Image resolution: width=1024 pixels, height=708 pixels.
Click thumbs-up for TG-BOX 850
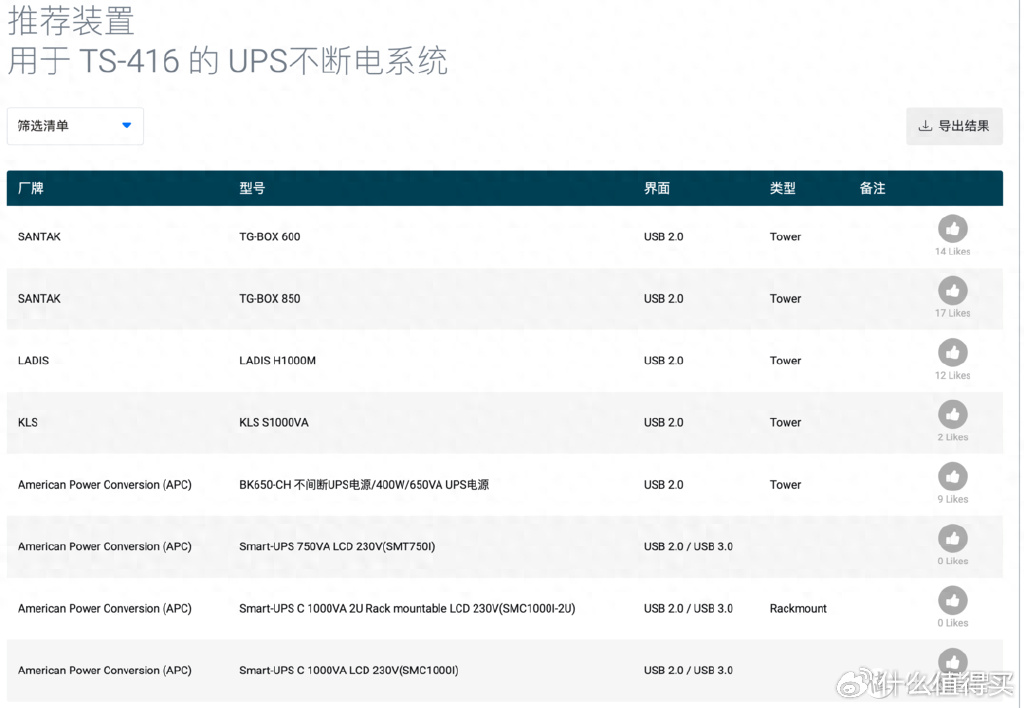click(952, 291)
